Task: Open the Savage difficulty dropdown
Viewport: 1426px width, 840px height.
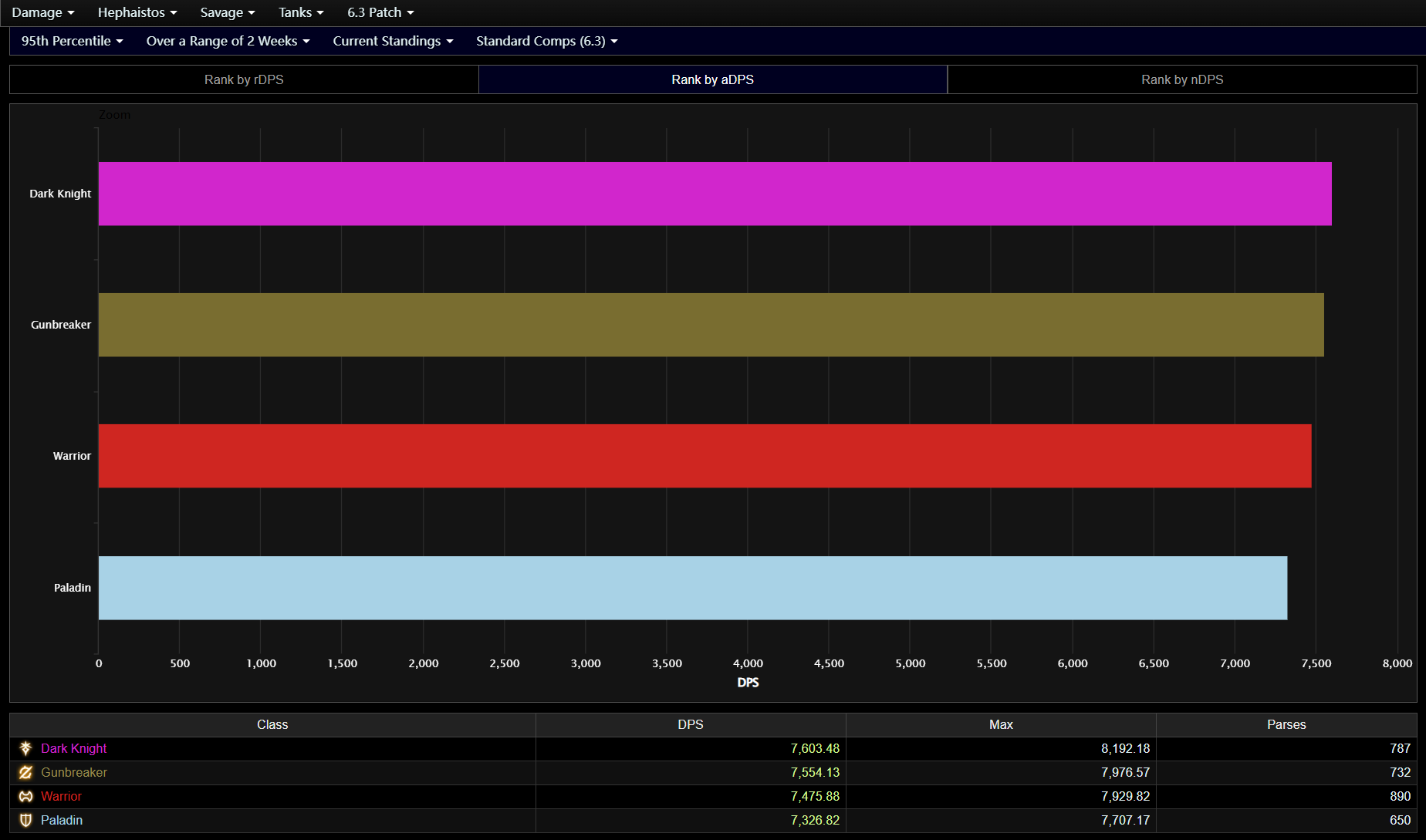Action: point(228,12)
